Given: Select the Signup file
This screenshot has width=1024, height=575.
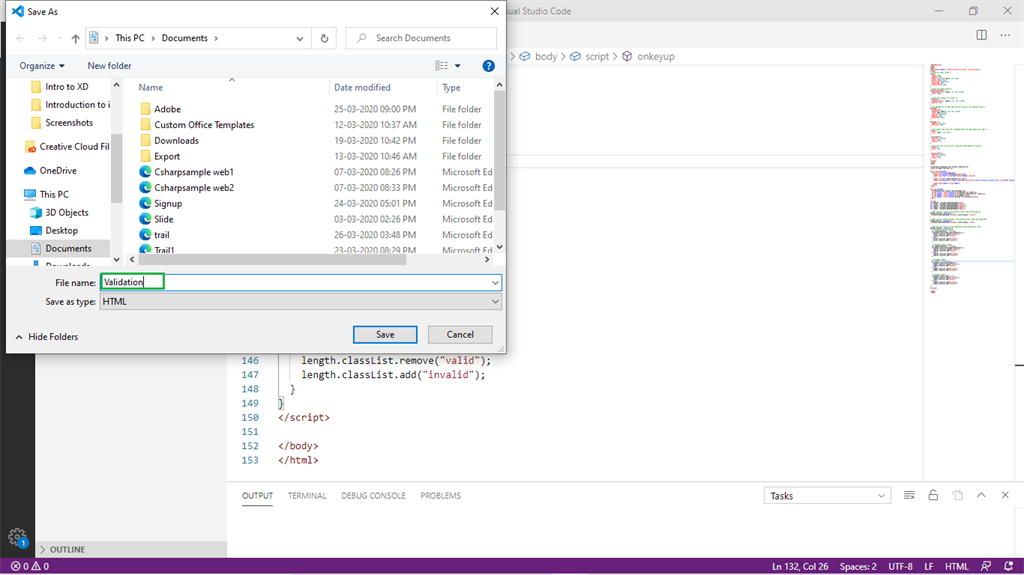Looking at the screenshot, I should [168, 203].
